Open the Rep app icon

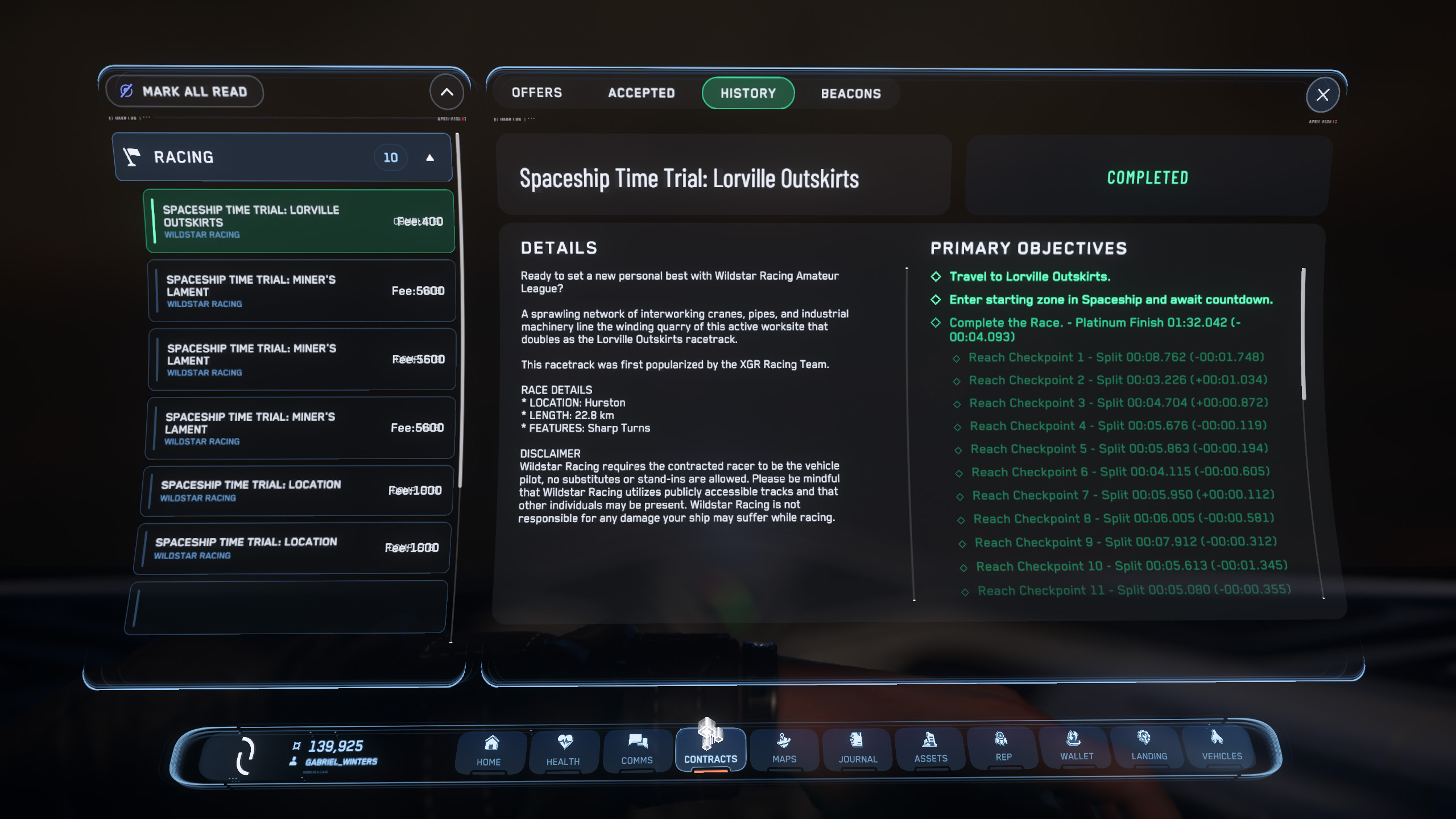1003,746
